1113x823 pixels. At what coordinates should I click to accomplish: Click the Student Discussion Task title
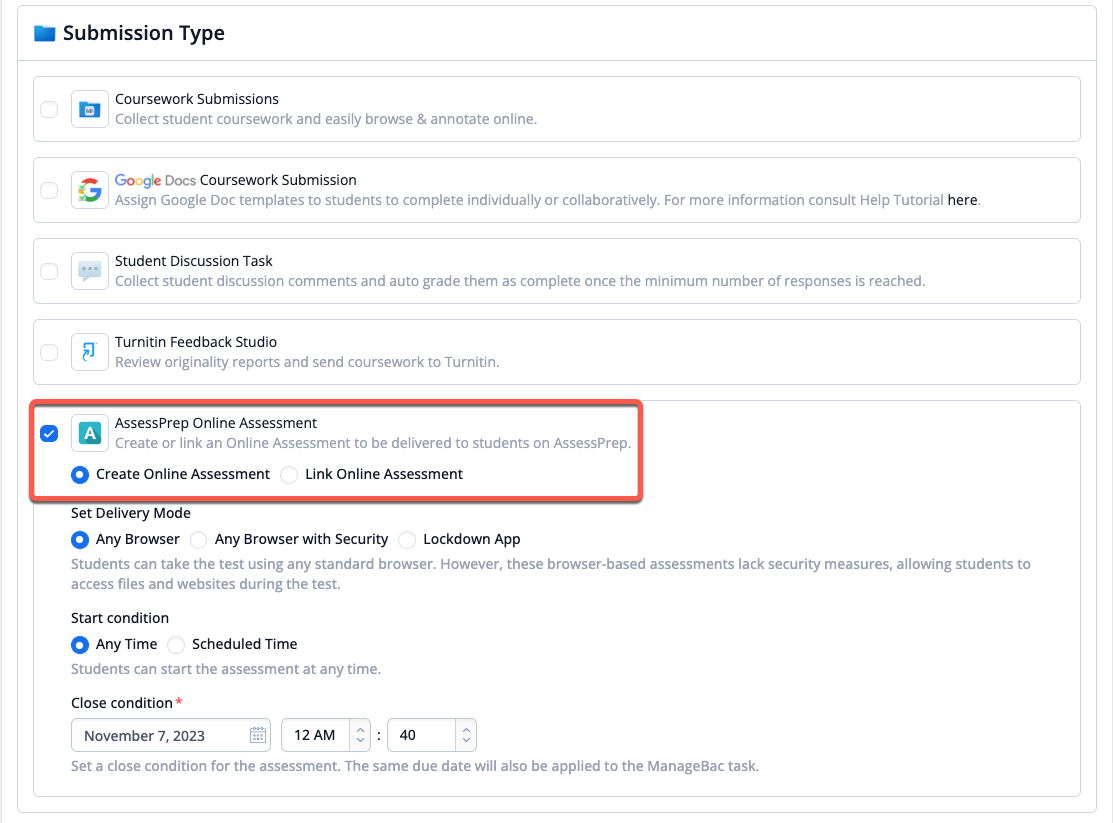coord(194,261)
